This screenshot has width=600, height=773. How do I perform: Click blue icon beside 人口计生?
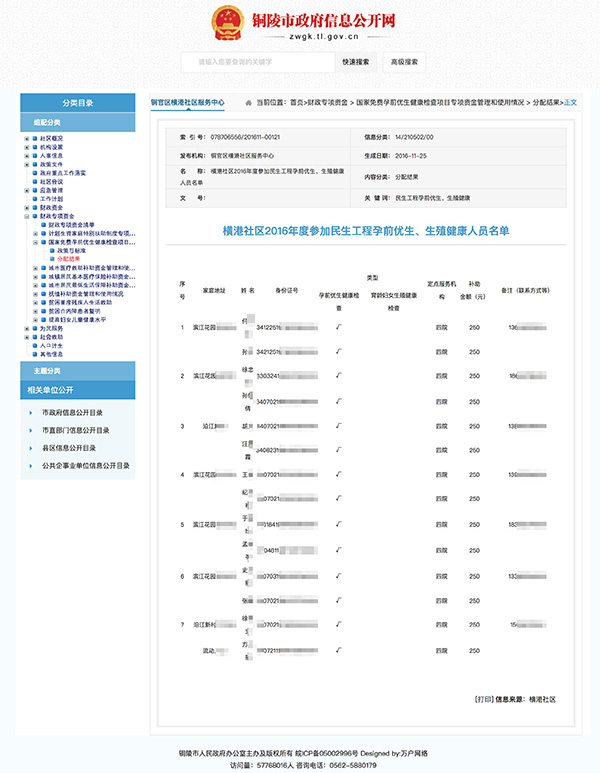click(35, 346)
